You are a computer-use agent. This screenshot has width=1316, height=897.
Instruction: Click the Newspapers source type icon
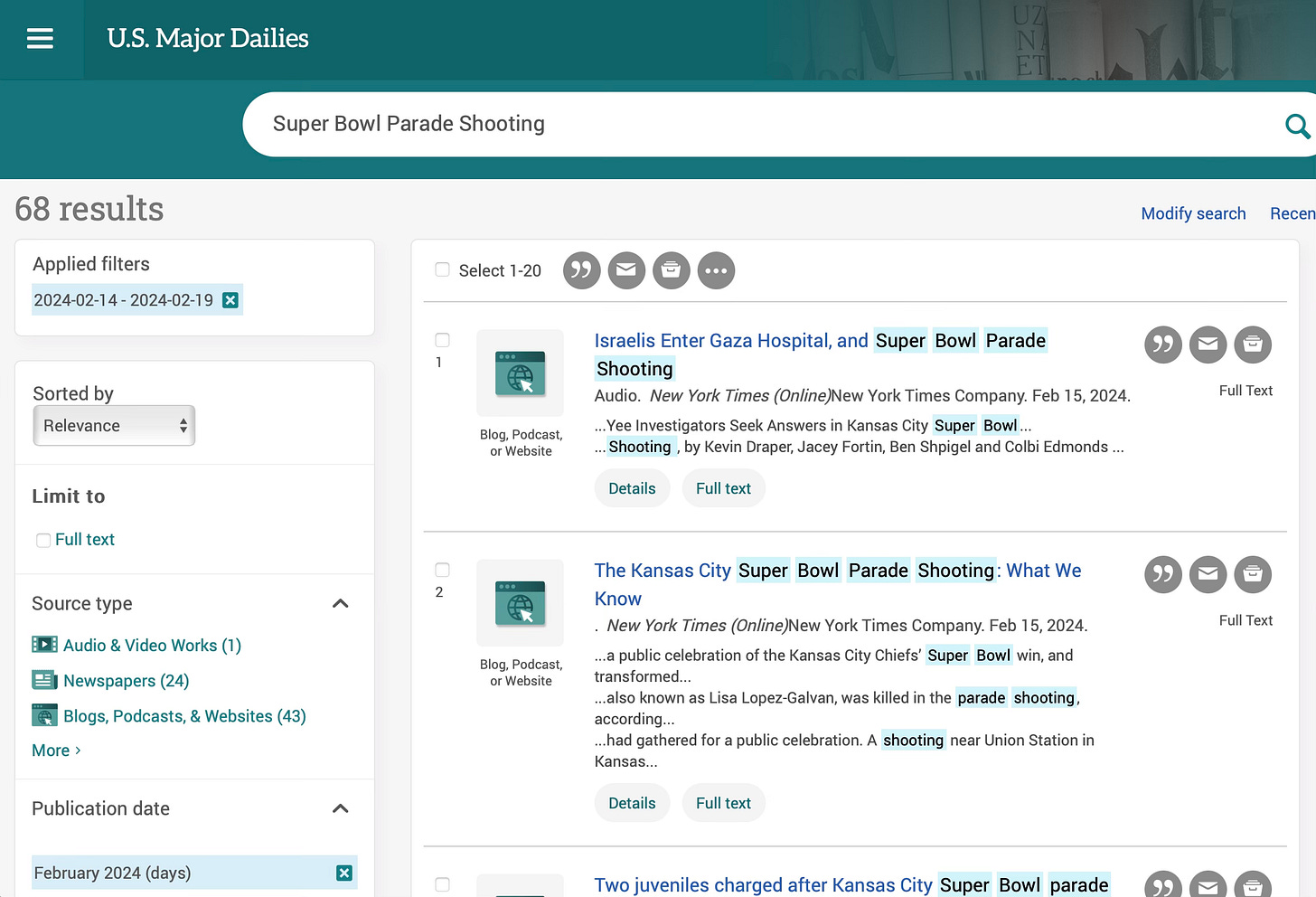[x=44, y=680]
